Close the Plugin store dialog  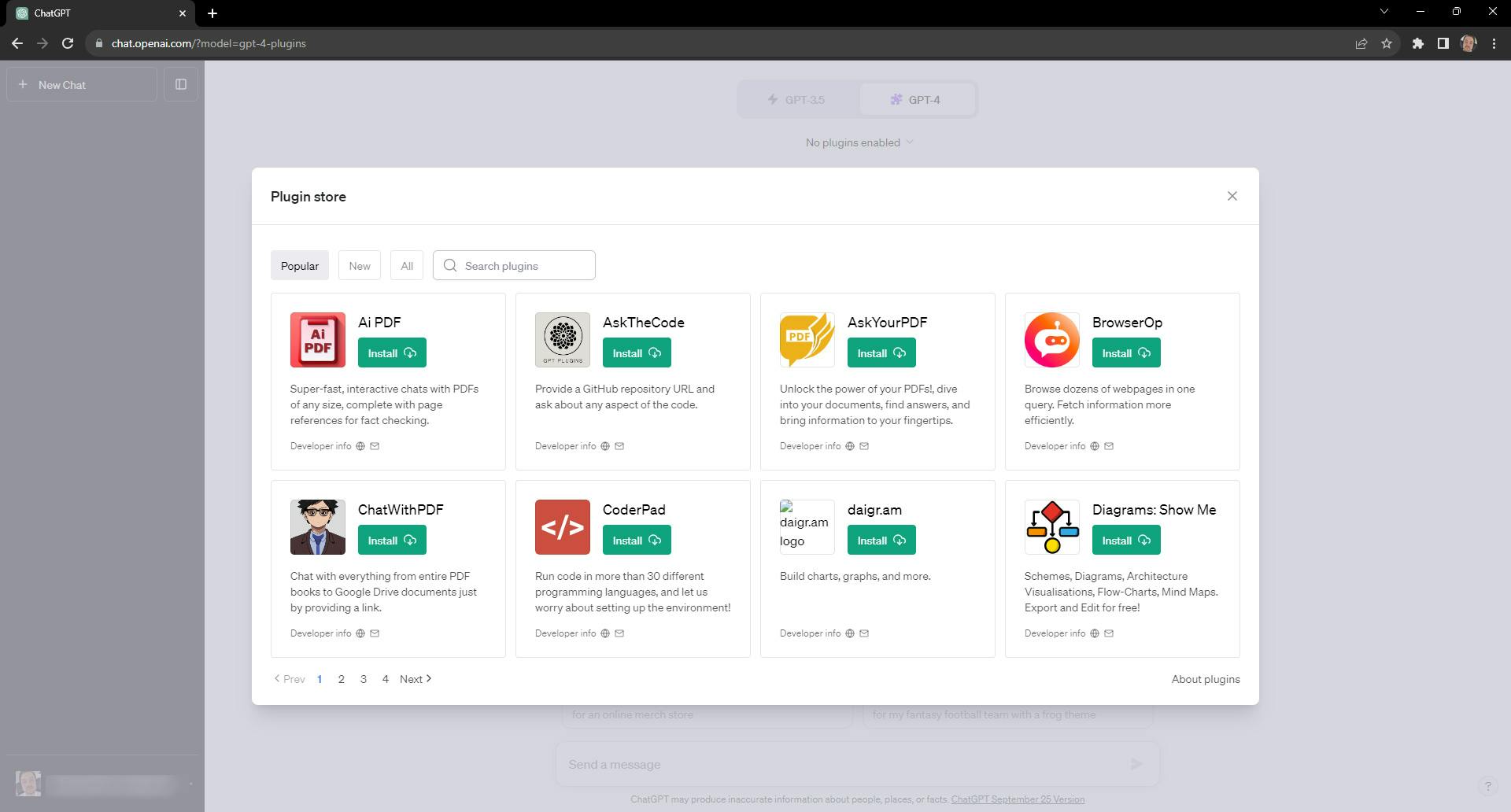(x=1232, y=196)
